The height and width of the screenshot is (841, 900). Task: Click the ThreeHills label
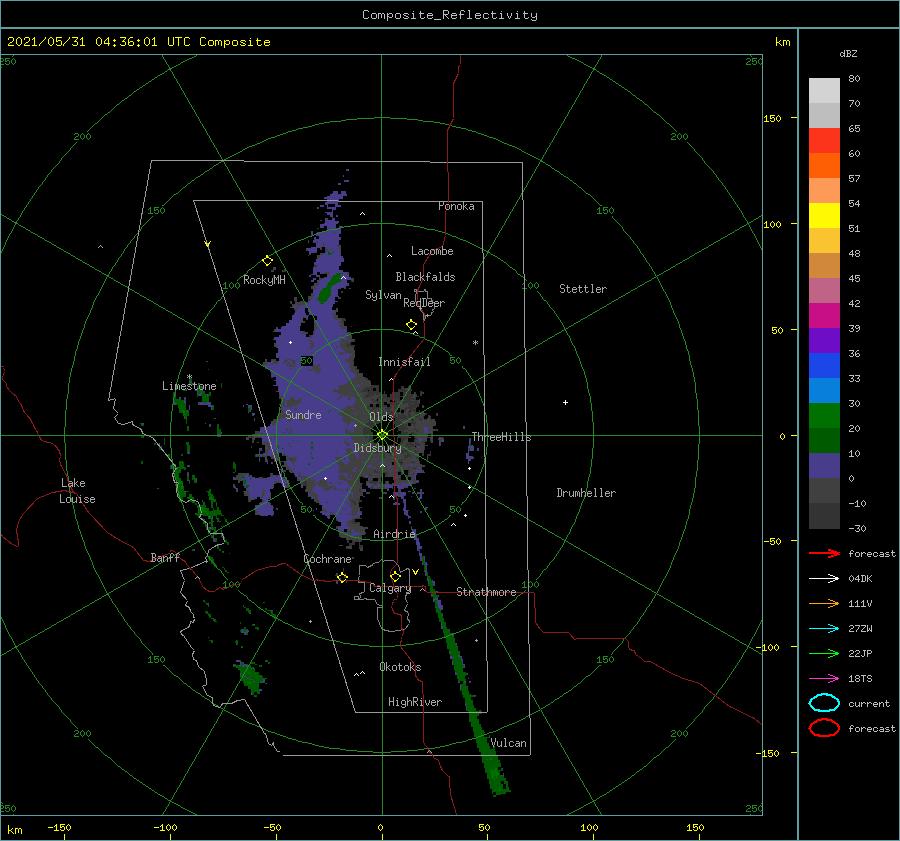pos(502,437)
